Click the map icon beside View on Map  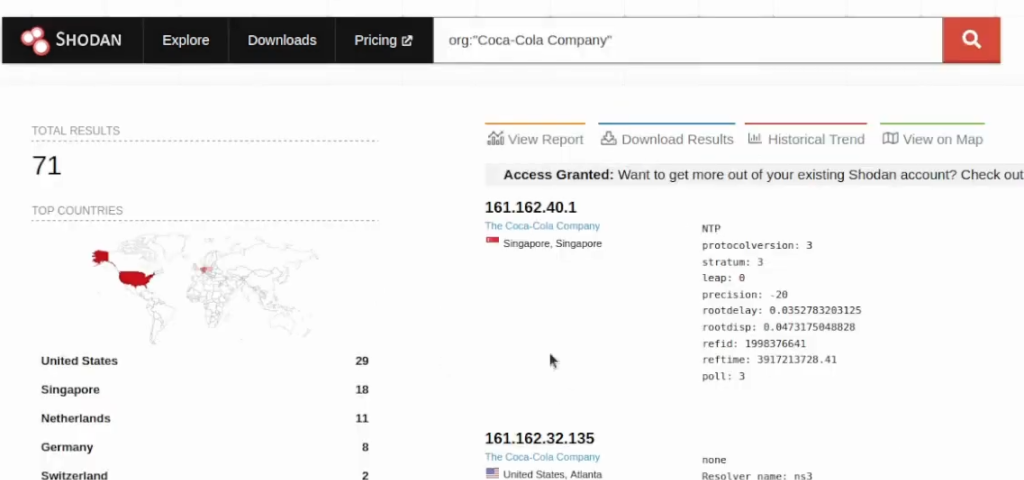(x=890, y=138)
